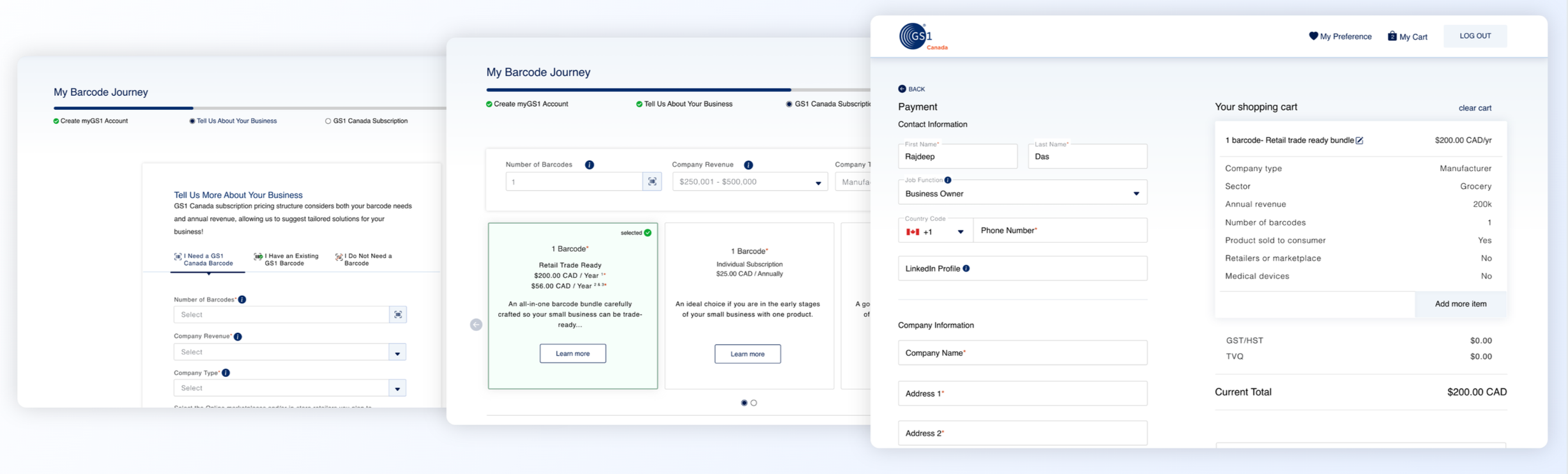Click Add more item button
1568x474 pixels.
tap(1461, 304)
